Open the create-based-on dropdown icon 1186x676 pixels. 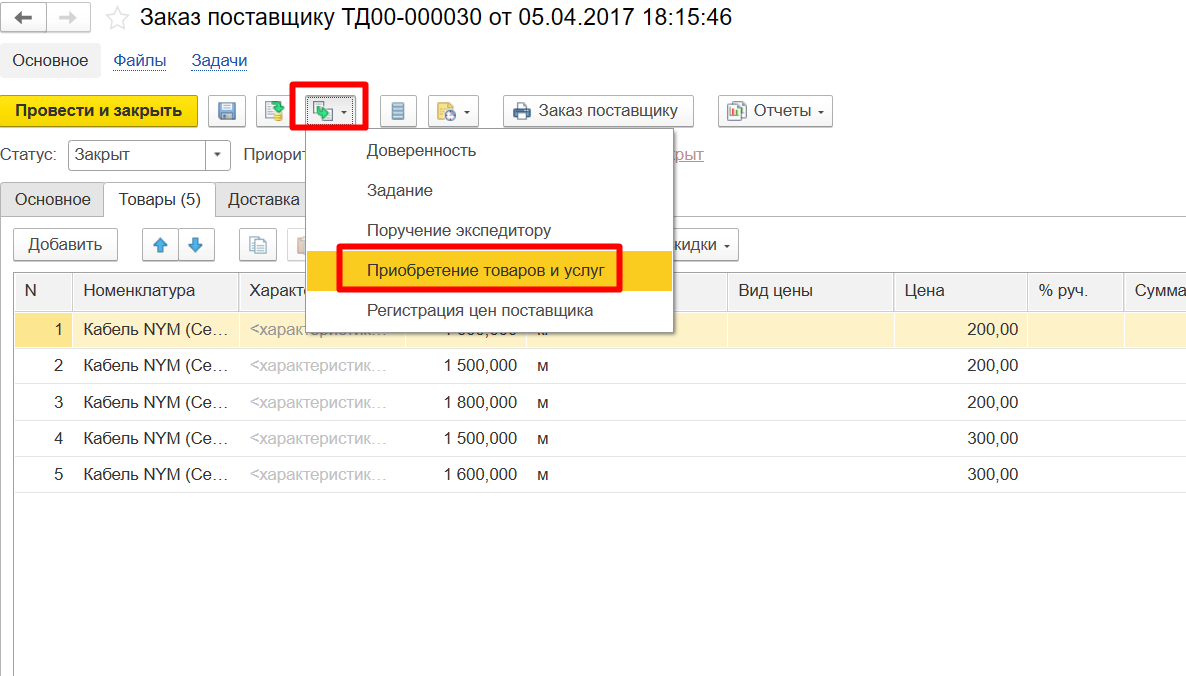click(330, 111)
